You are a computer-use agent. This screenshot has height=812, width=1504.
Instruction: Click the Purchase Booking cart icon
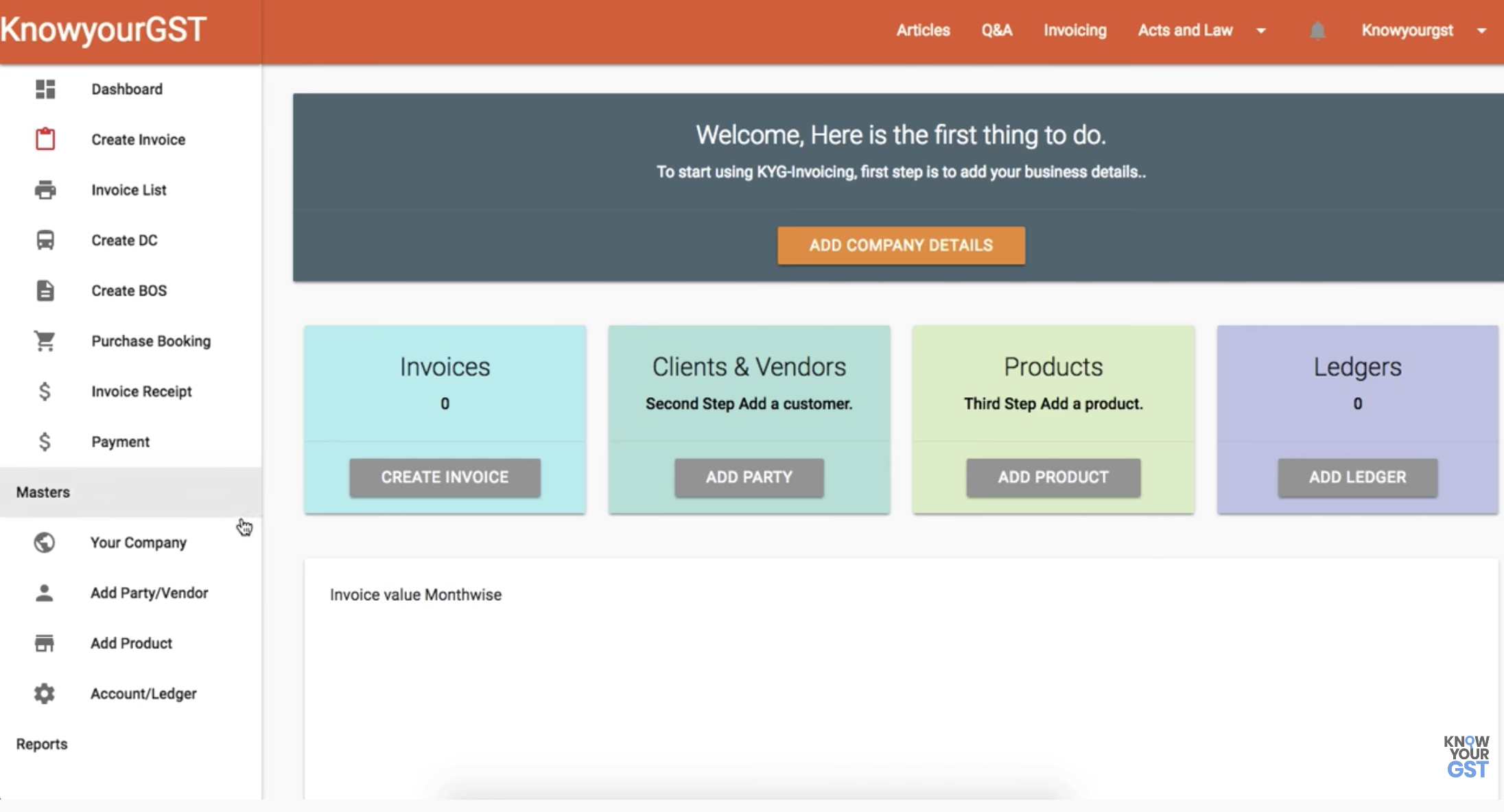[45, 341]
